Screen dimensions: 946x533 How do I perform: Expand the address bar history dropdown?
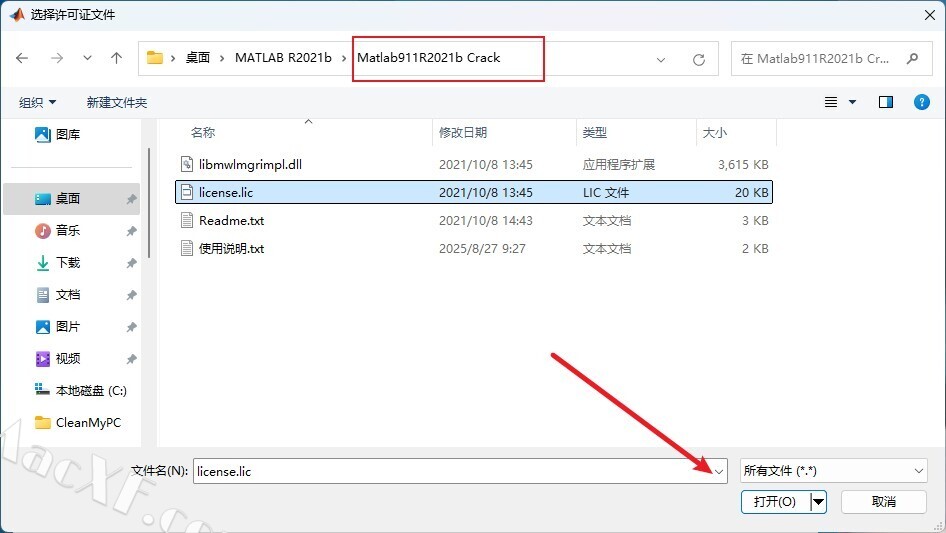click(661, 59)
